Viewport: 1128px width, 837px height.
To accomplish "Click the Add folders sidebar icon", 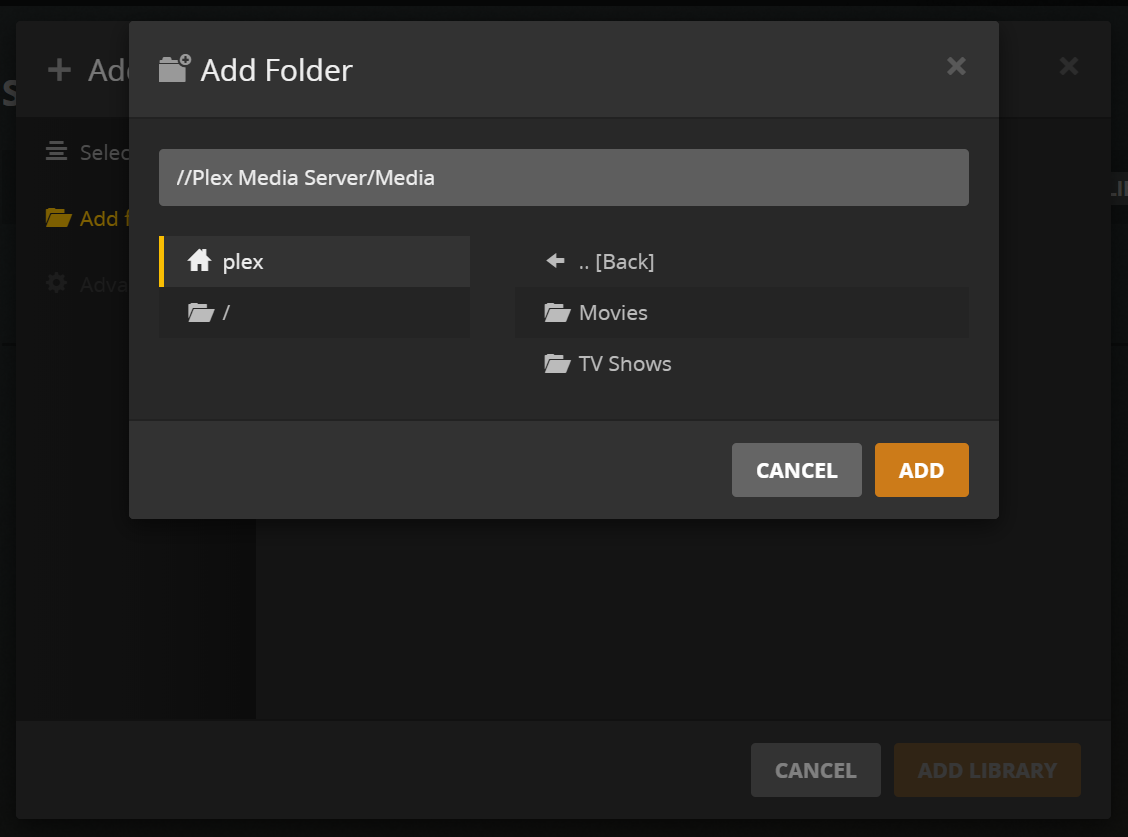I will pos(58,217).
